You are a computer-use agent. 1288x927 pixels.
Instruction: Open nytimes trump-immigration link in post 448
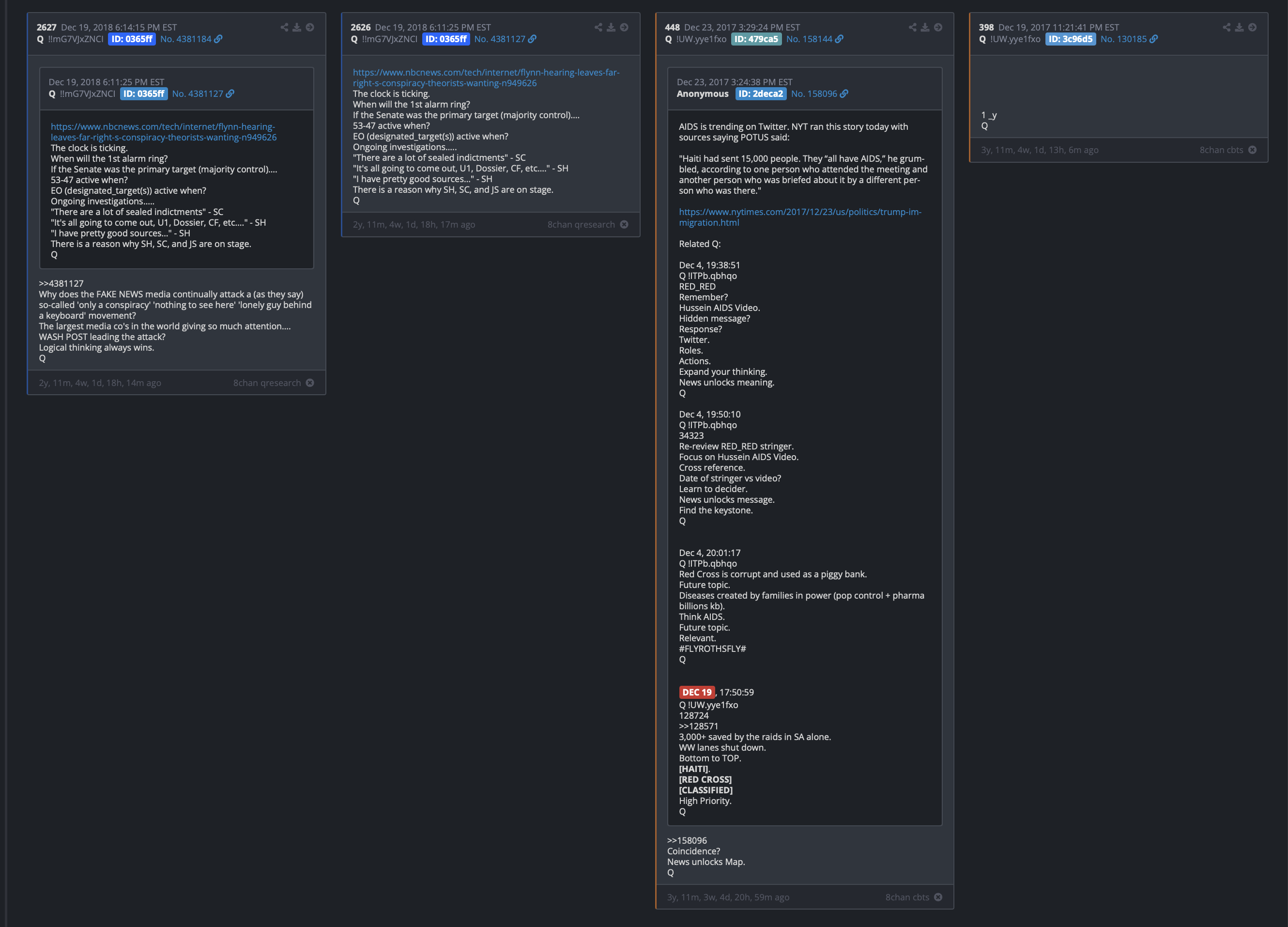[x=800, y=217]
